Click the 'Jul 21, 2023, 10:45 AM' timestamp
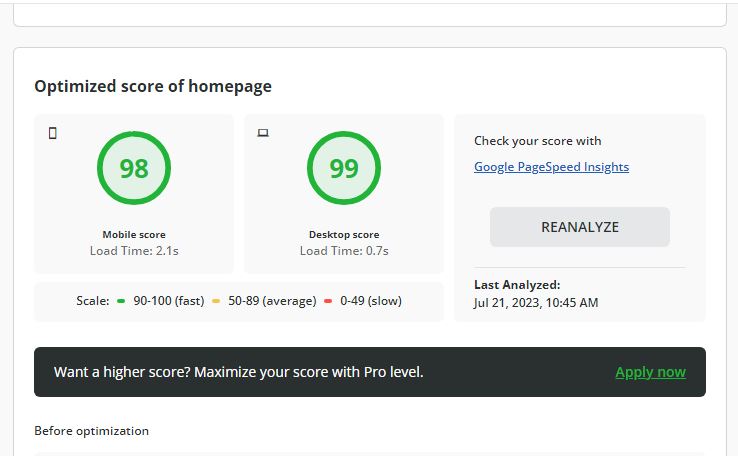Screen dimensions: 738x456 point(536,303)
